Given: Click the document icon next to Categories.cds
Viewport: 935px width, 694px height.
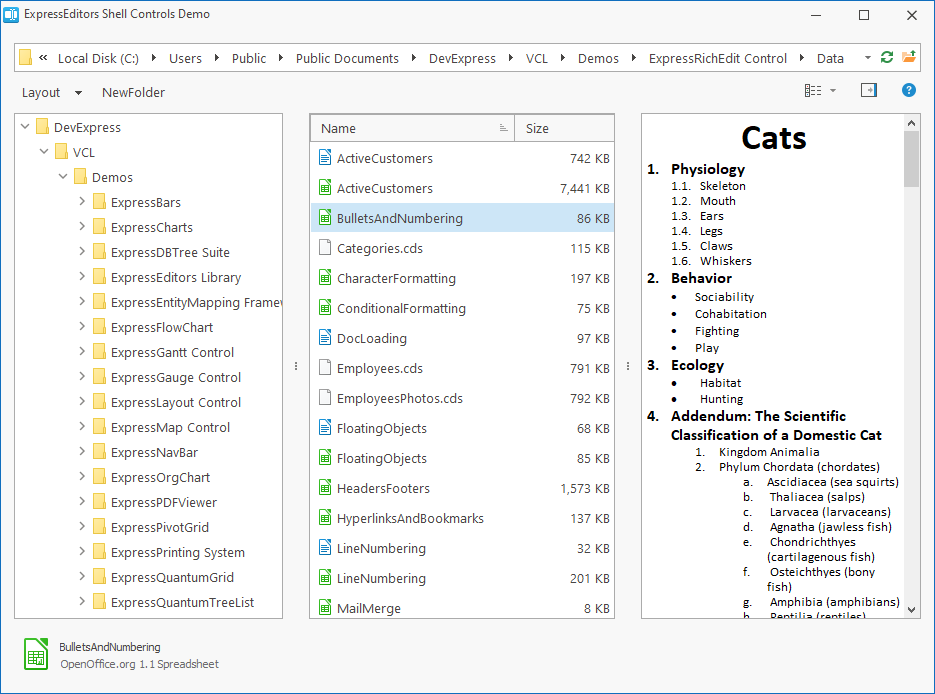Looking at the screenshot, I should pos(325,248).
